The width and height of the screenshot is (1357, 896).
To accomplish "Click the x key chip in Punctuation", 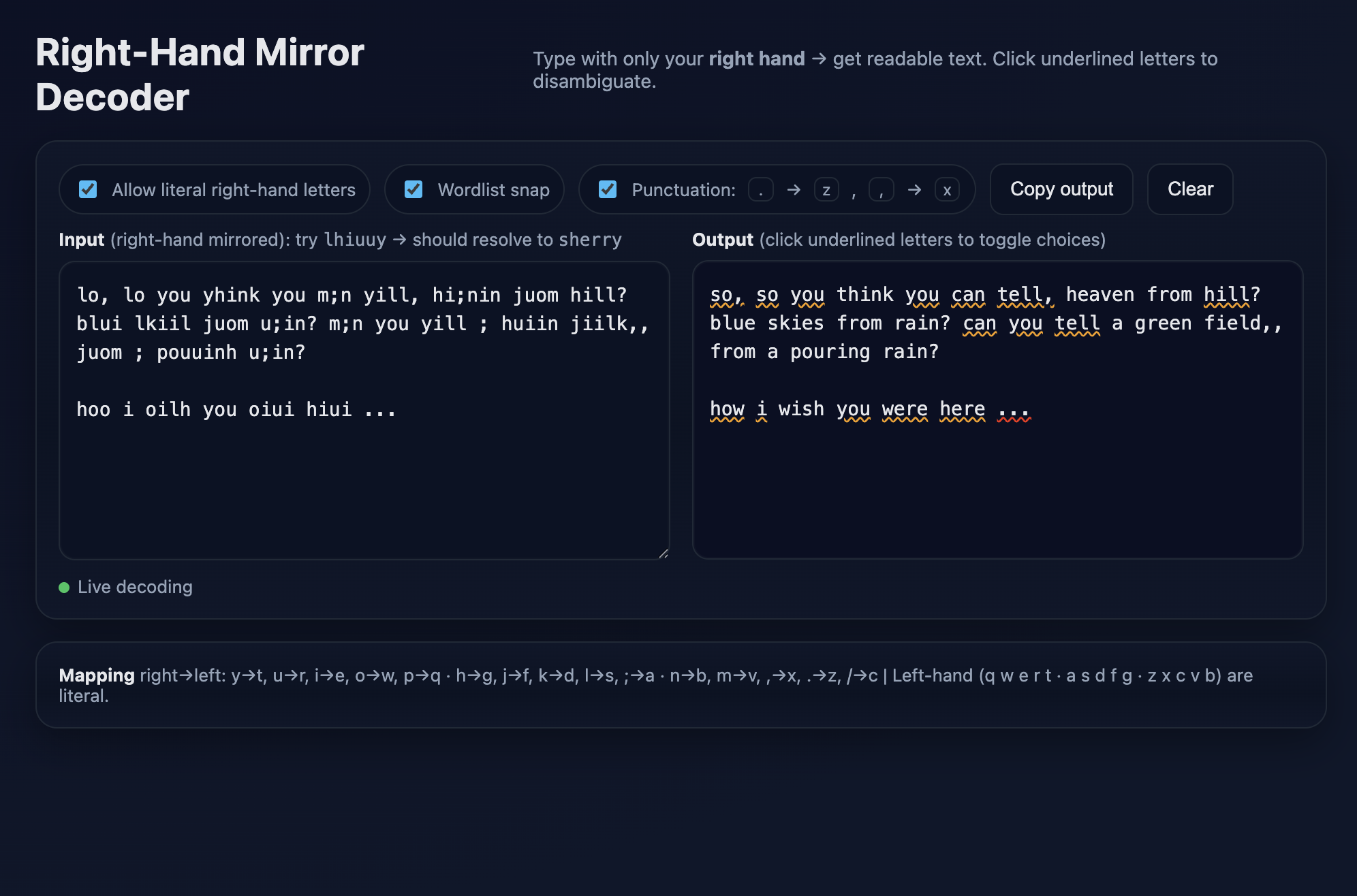I will (x=947, y=190).
